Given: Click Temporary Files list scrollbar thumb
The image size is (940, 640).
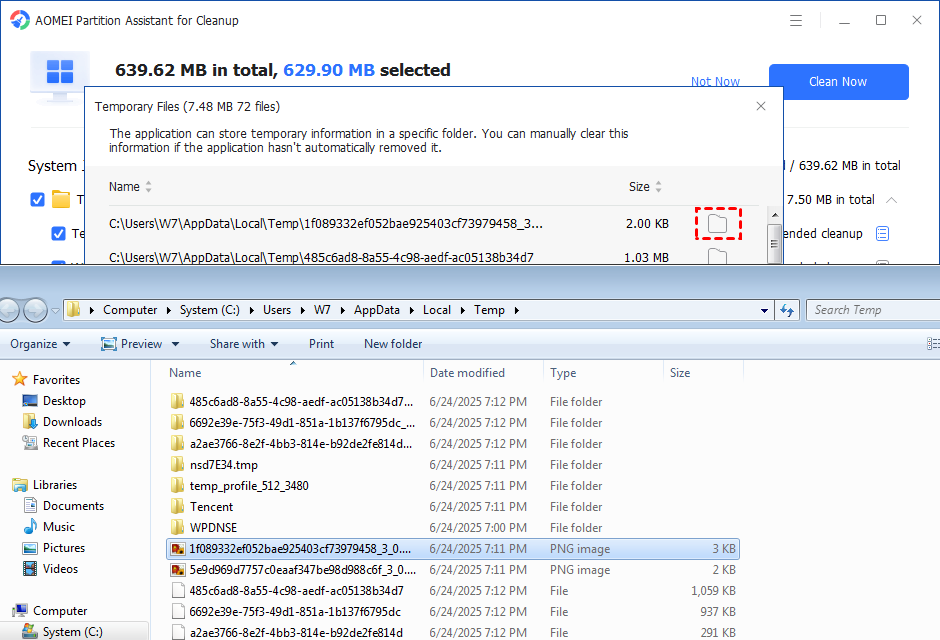Looking at the screenshot, I should (774, 244).
